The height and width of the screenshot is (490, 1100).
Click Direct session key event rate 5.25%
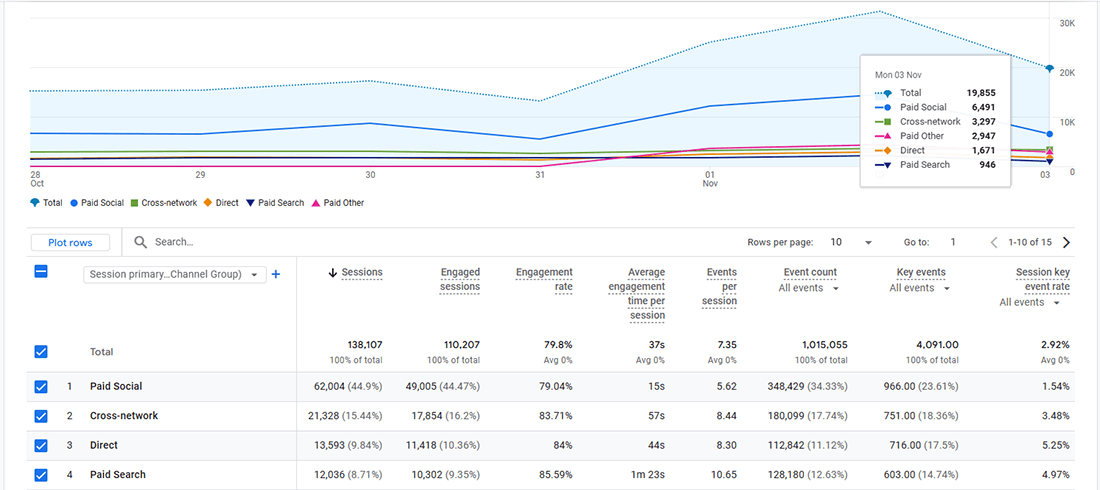[x=1056, y=445]
